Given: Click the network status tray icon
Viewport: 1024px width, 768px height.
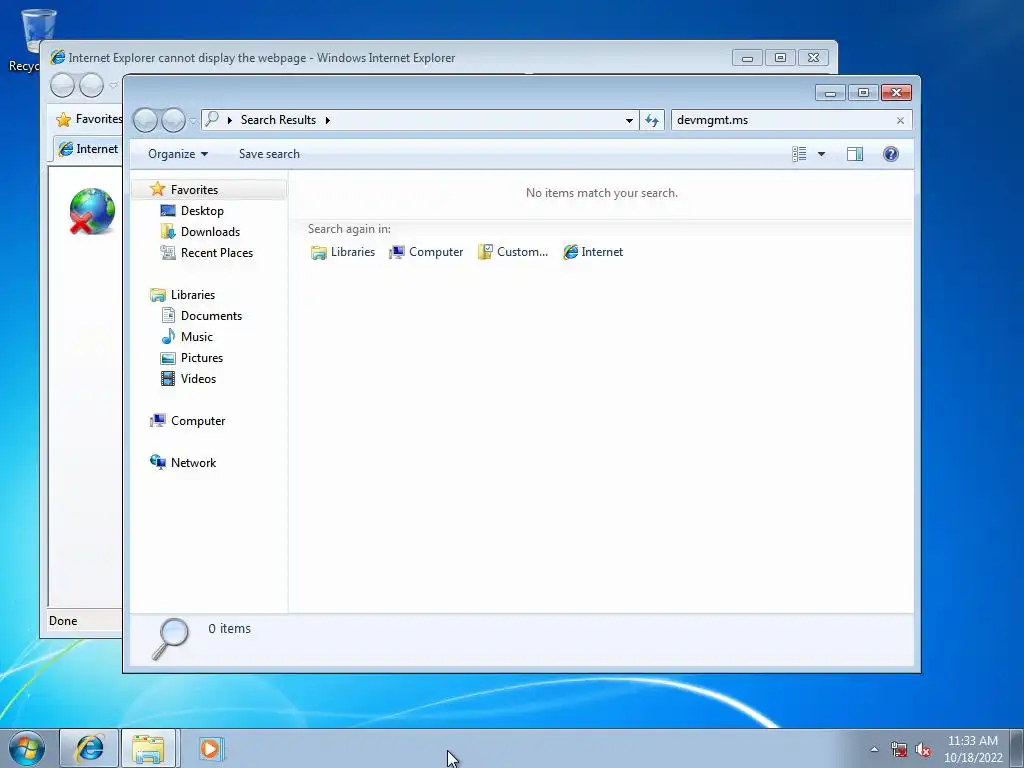Looking at the screenshot, I should pyautogui.click(x=899, y=750).
